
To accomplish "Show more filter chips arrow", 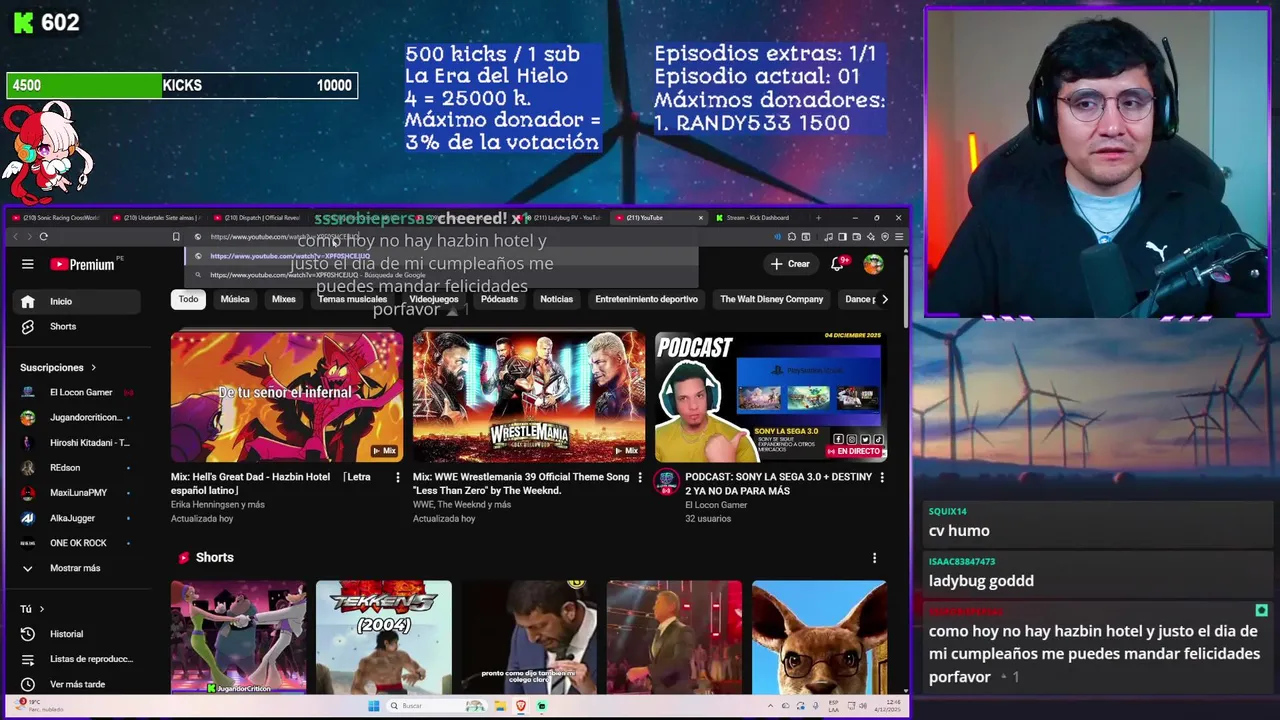I will point(884,299).
